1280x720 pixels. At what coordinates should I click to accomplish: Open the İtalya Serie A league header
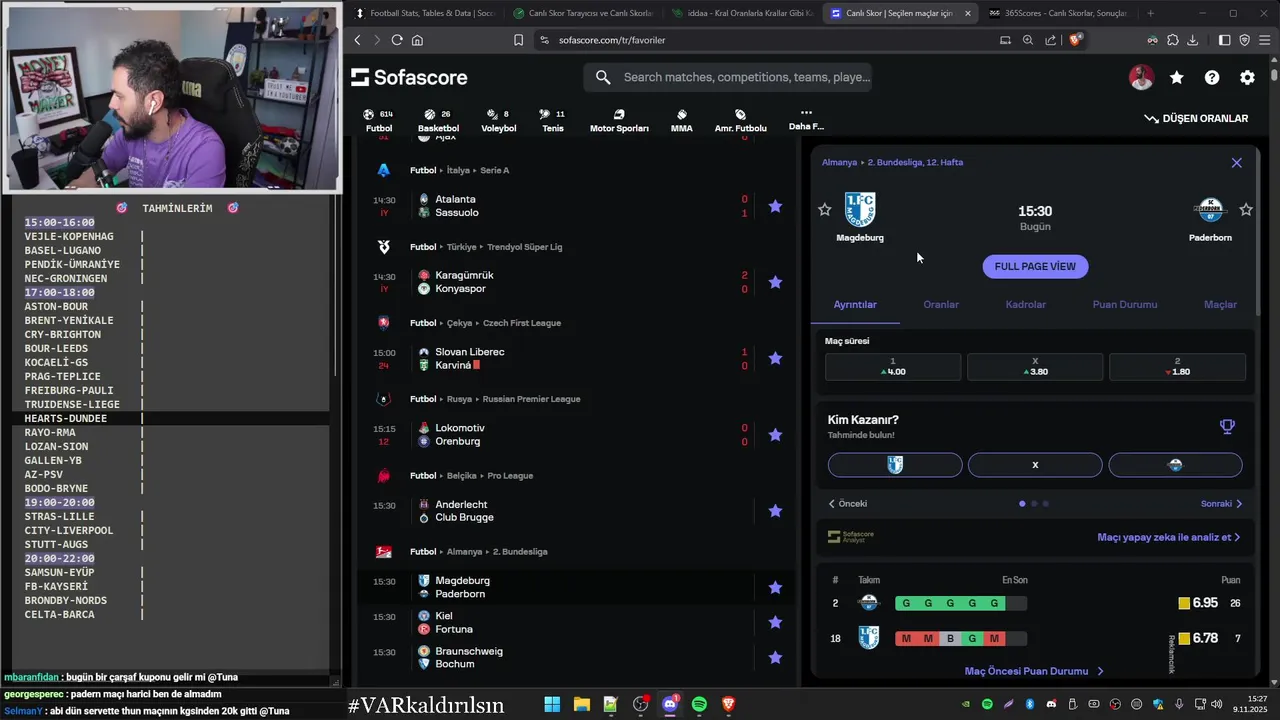[x=459, y=170]
